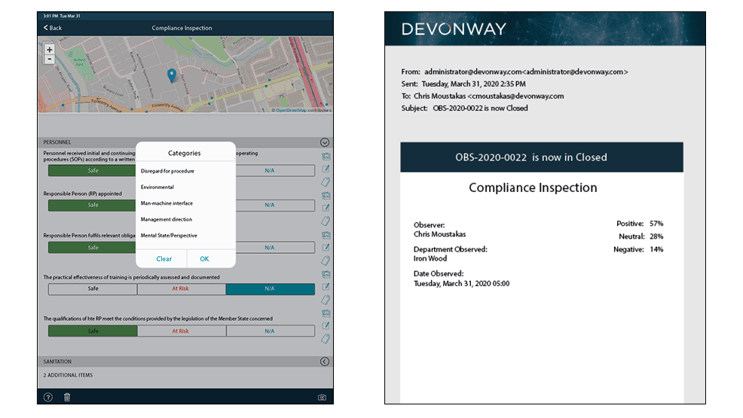
Task: Edit note for RP appointed item
Action: pos(326,208)
